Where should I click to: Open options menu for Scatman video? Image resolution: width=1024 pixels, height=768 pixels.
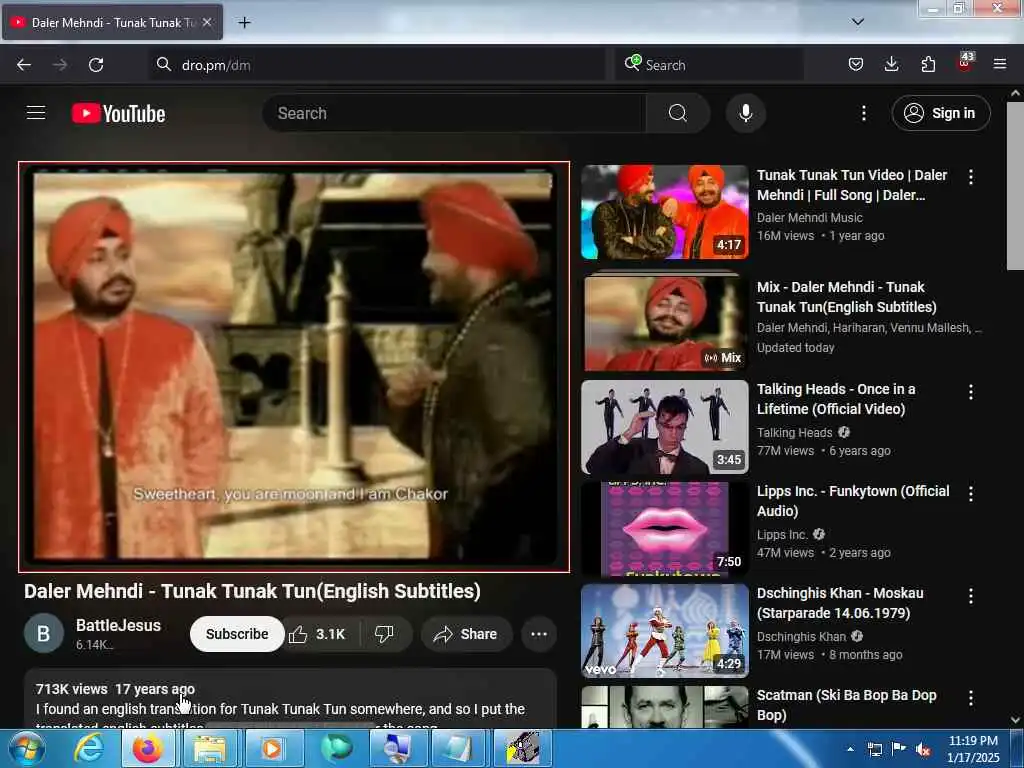pos(971,697)
